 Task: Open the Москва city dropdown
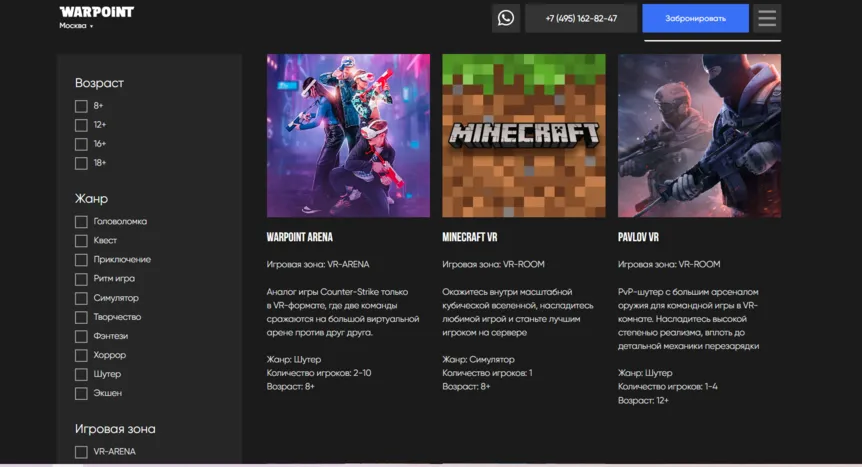tap(76, 26)
